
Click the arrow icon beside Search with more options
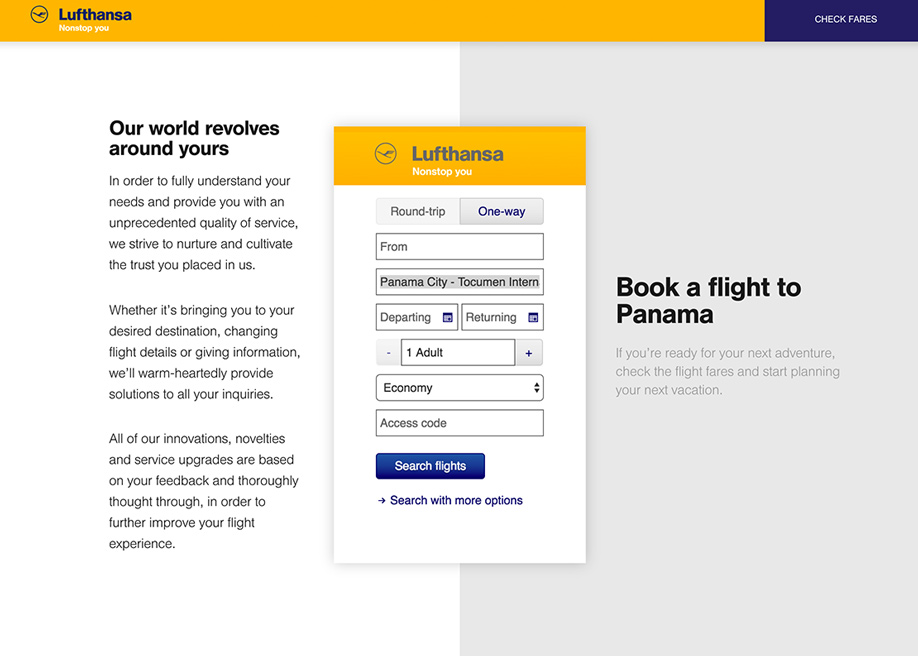pos(382,501)
